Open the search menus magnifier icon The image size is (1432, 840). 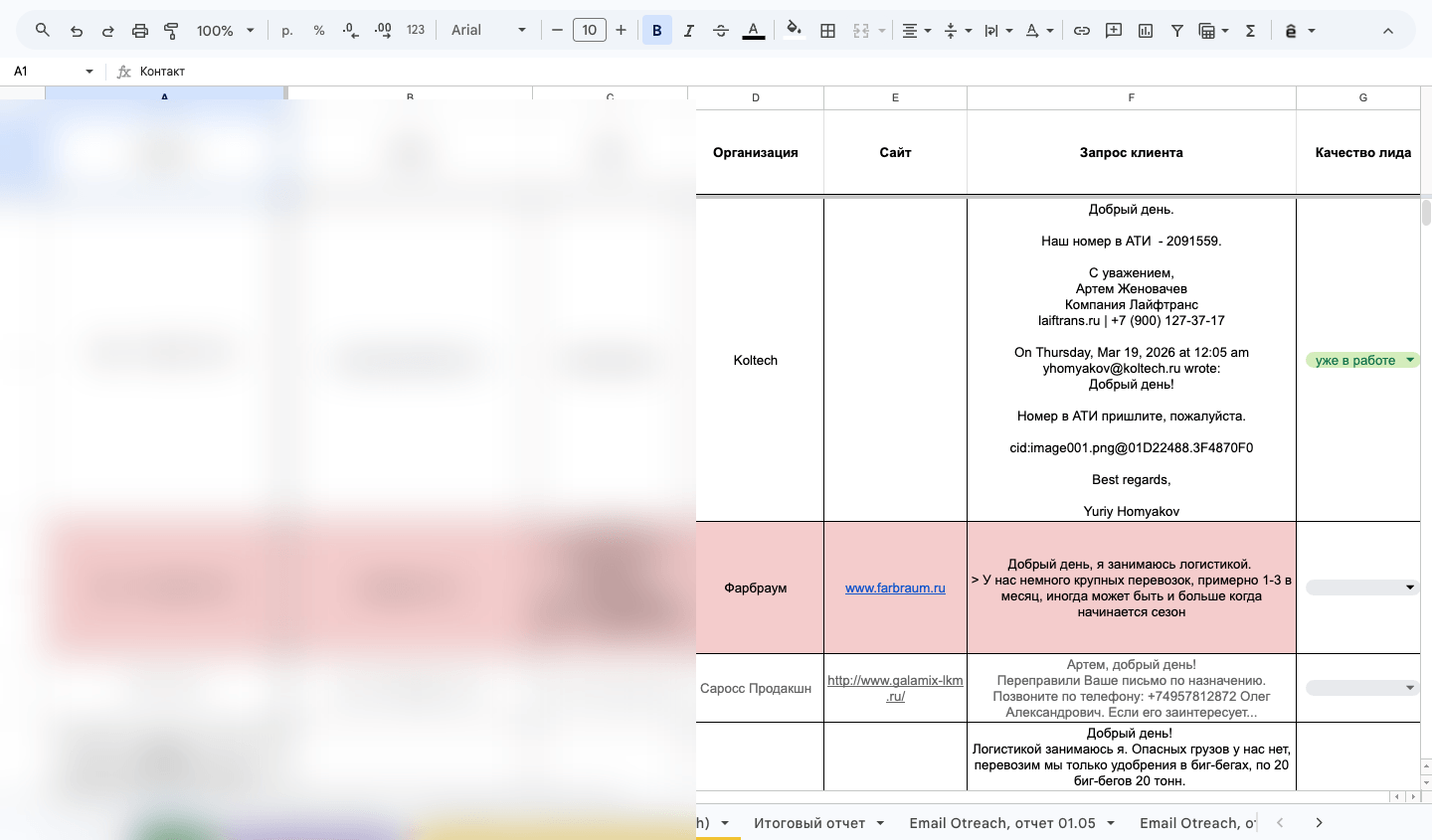pyautogui.click(x=43, y=31)
